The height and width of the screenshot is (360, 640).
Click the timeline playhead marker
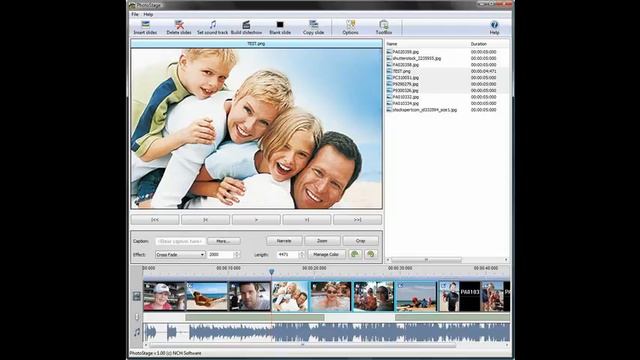click(271, 271)
